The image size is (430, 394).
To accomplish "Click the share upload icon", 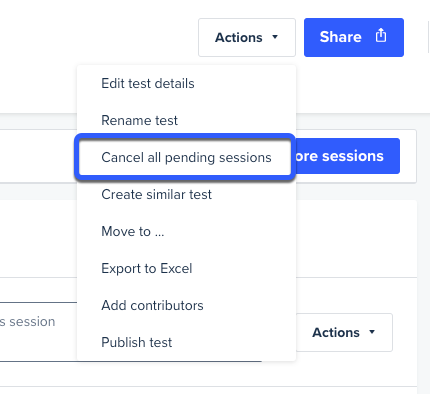I will (381, 35).
